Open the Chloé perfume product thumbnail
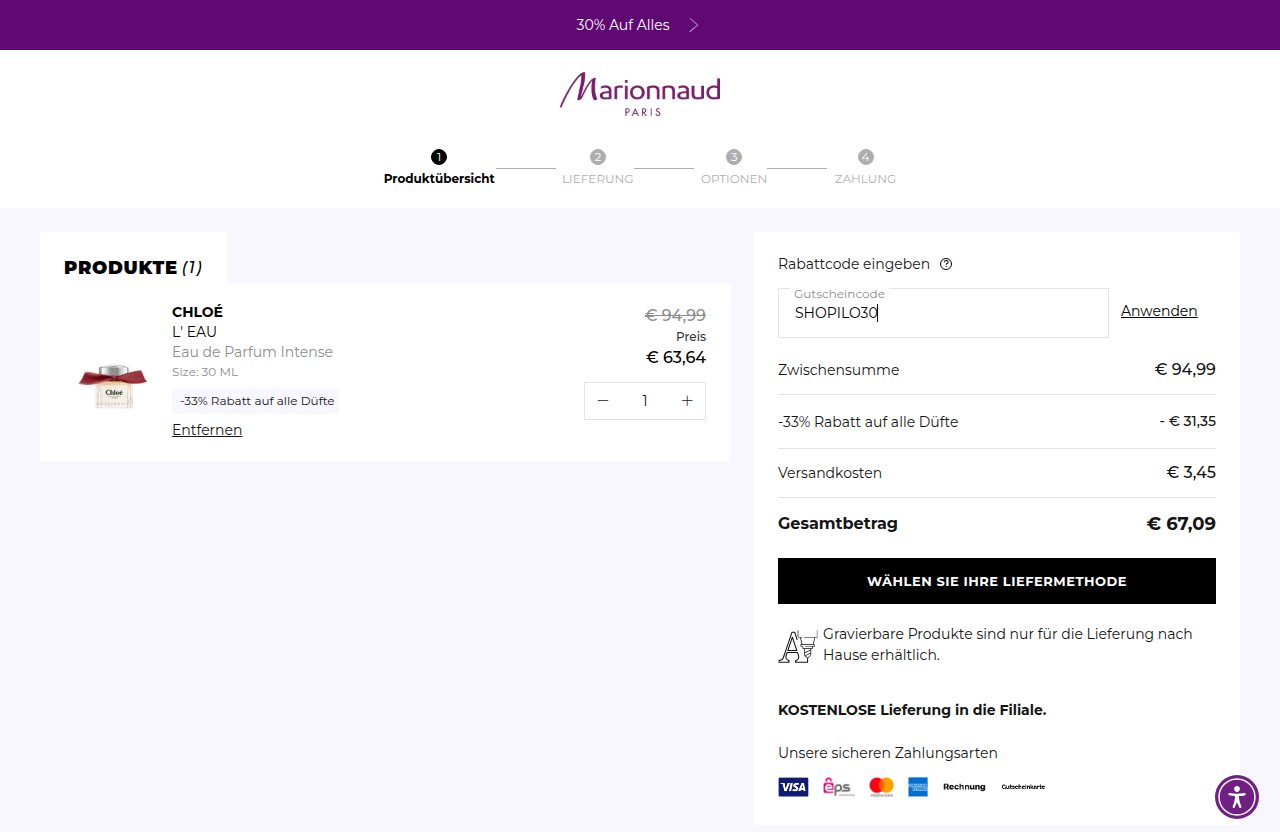 click(113, 386)
